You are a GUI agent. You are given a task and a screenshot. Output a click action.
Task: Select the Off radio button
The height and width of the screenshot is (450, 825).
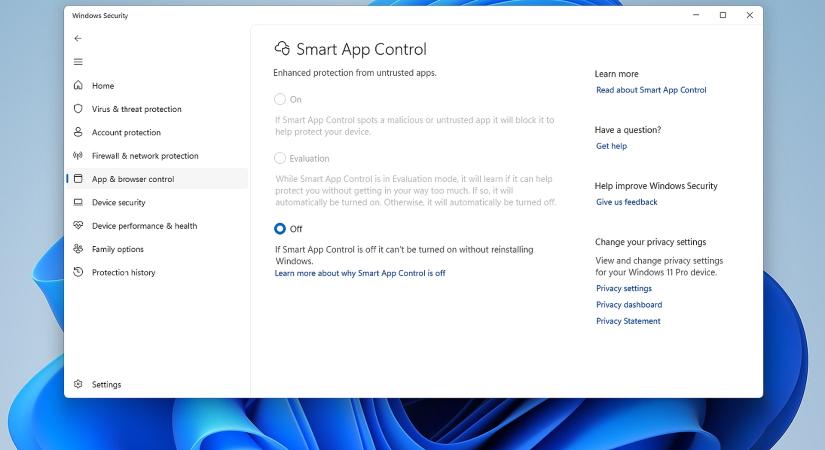280,228
